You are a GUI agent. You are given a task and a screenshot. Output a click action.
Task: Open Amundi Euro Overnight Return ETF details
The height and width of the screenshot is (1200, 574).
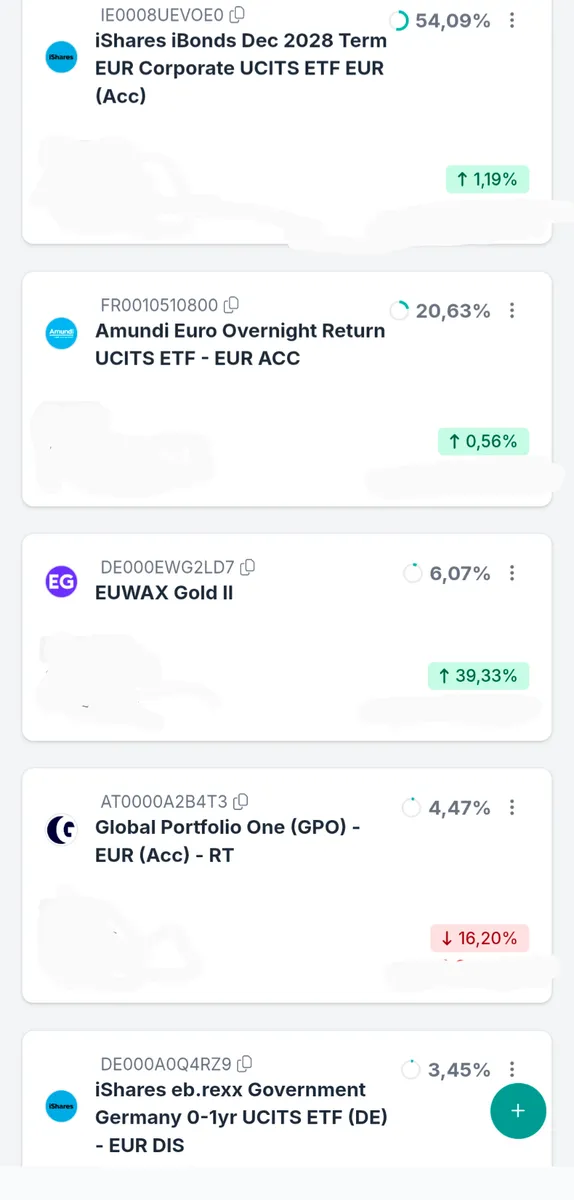(240, 344)
